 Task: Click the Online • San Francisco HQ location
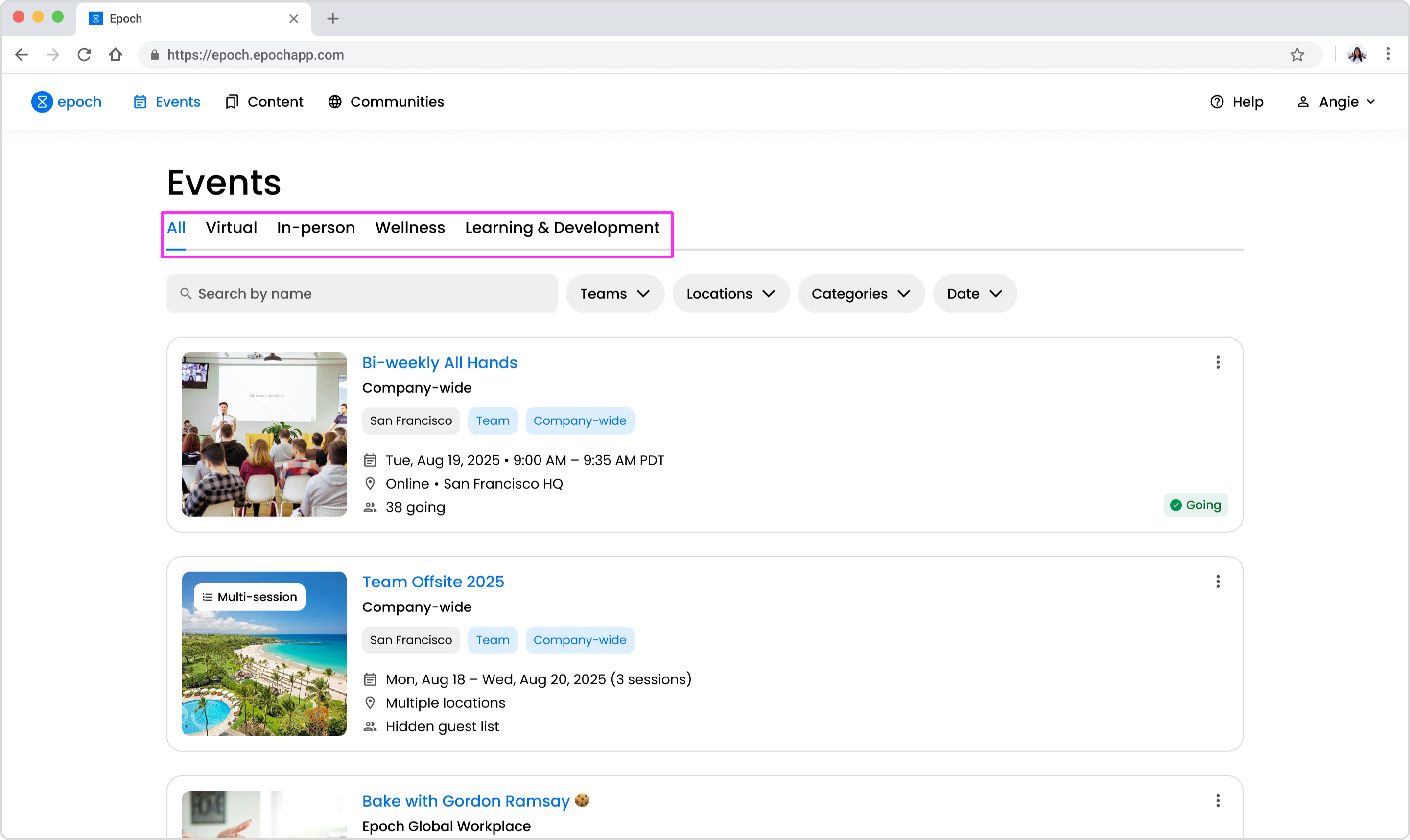474,484
